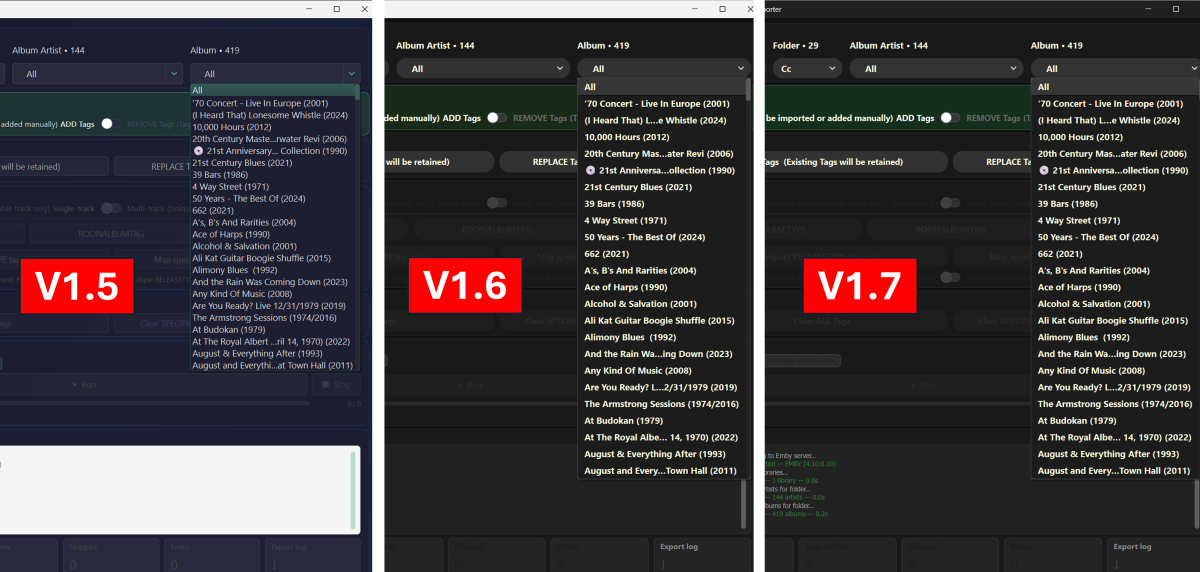Open Album Artist dropdown in V1.6 window
Viewport: 1200px width, 572px height.
pyautogui.click(x=483, y=69)
